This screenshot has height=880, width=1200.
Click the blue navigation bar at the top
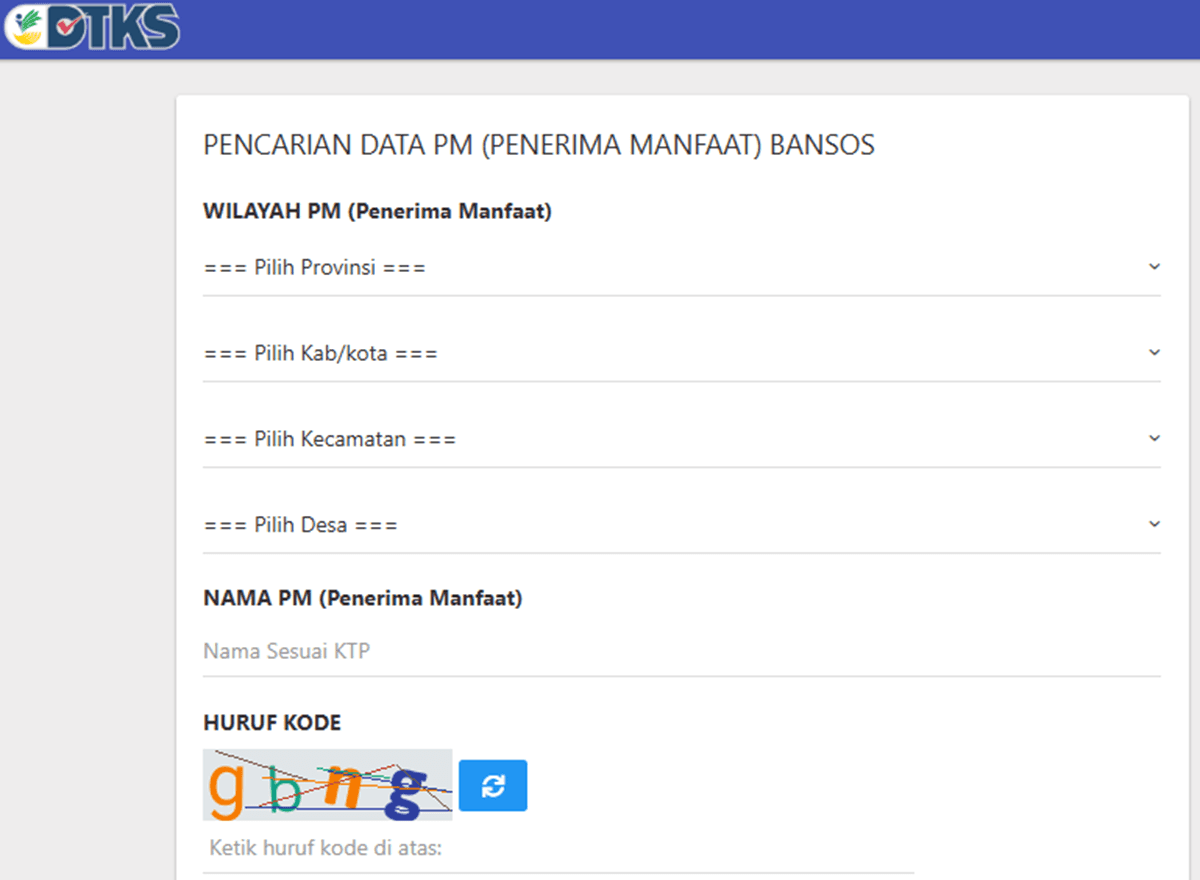point(600,29)
